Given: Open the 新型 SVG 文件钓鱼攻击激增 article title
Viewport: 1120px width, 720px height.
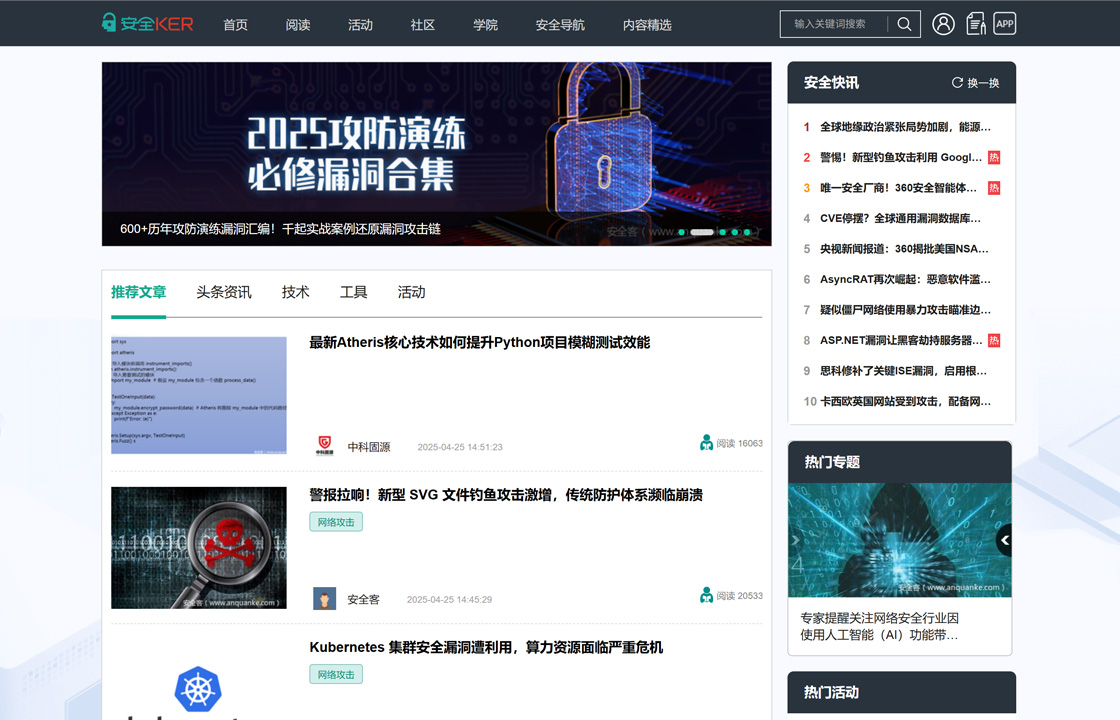Looking at the screenshot, I should coord(506,495).
